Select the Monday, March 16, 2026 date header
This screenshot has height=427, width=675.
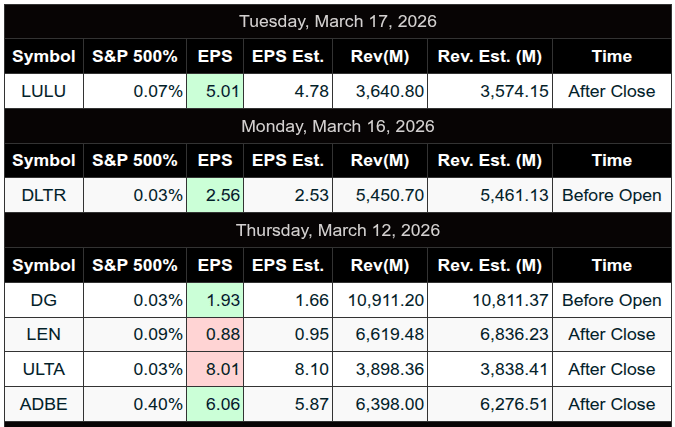pyautogui.click(x=337, y=126)
